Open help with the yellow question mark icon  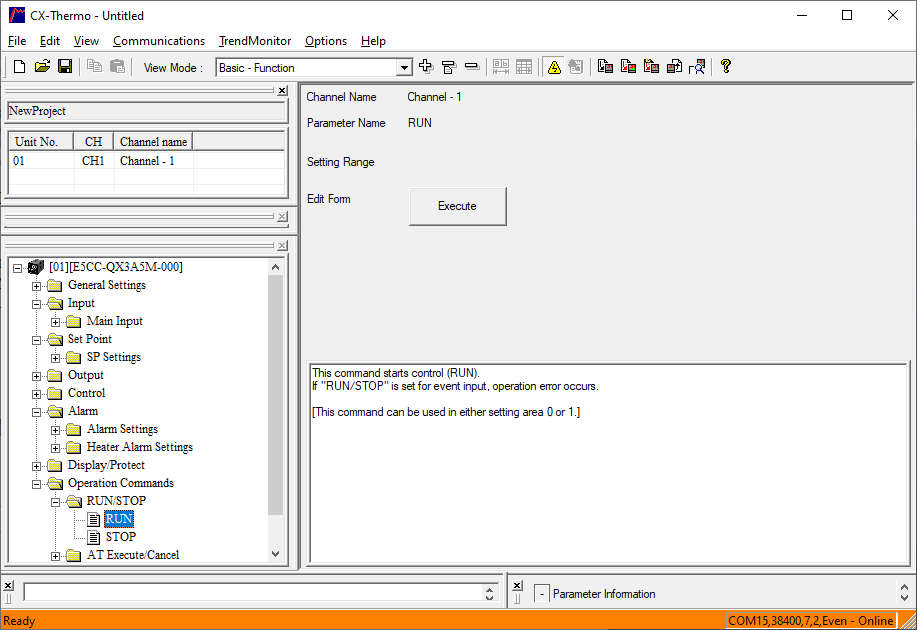click(x=726, y=66)
